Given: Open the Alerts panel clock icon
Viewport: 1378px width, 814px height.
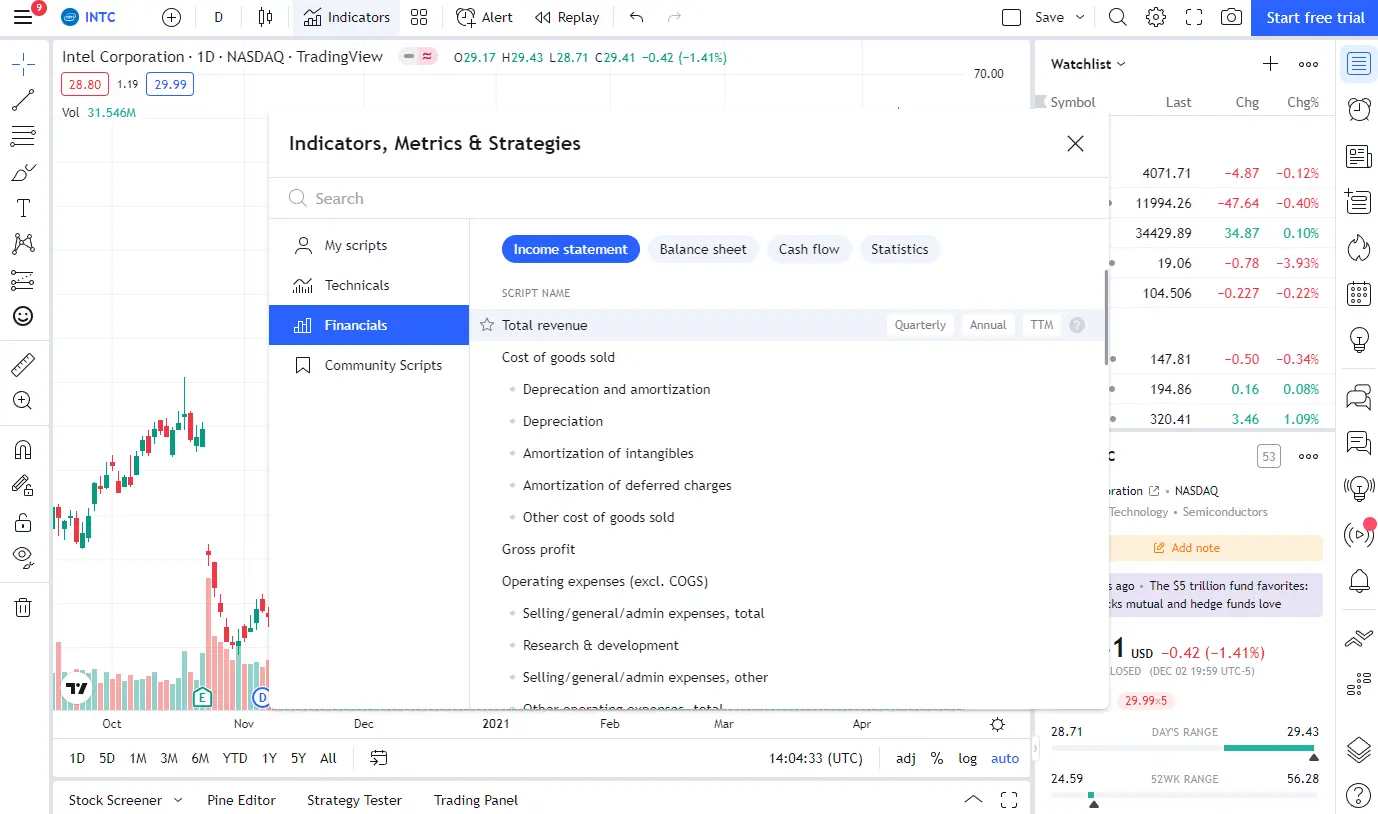Looking at the screenshot, I should tap(1358, 109).
